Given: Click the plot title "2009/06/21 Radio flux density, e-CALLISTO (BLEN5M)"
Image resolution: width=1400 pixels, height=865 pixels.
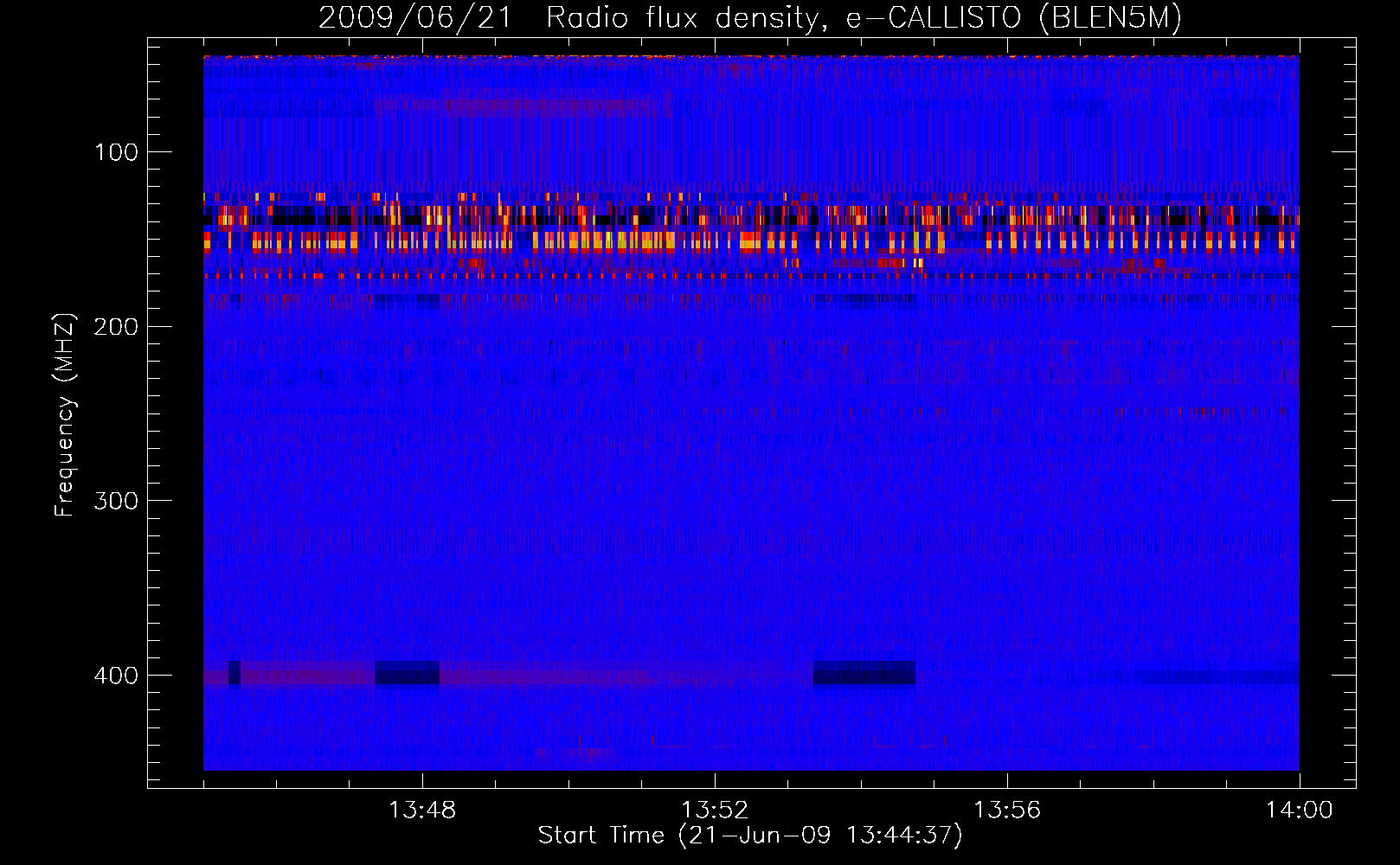Looking at the screenshot, I should [x=750, y=17].
